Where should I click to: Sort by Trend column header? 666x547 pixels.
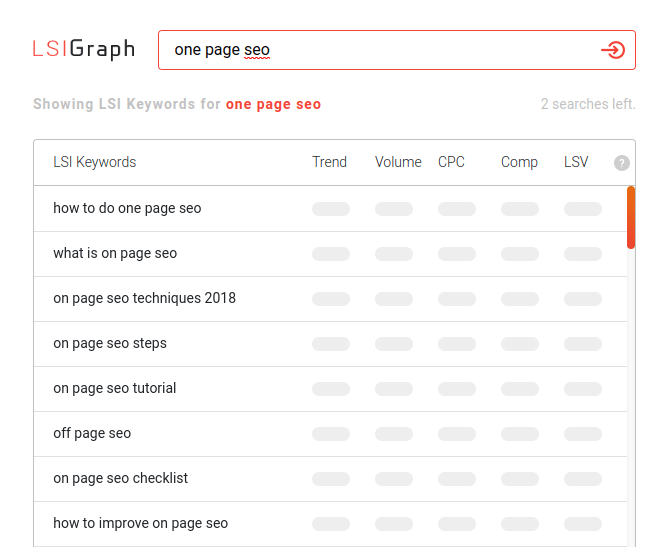pos(329,162)
